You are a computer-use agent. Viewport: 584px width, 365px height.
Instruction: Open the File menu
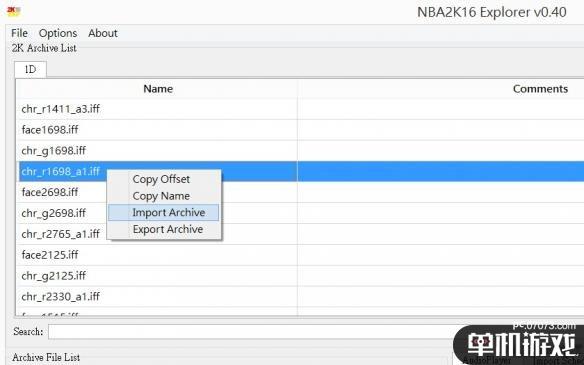19,33
